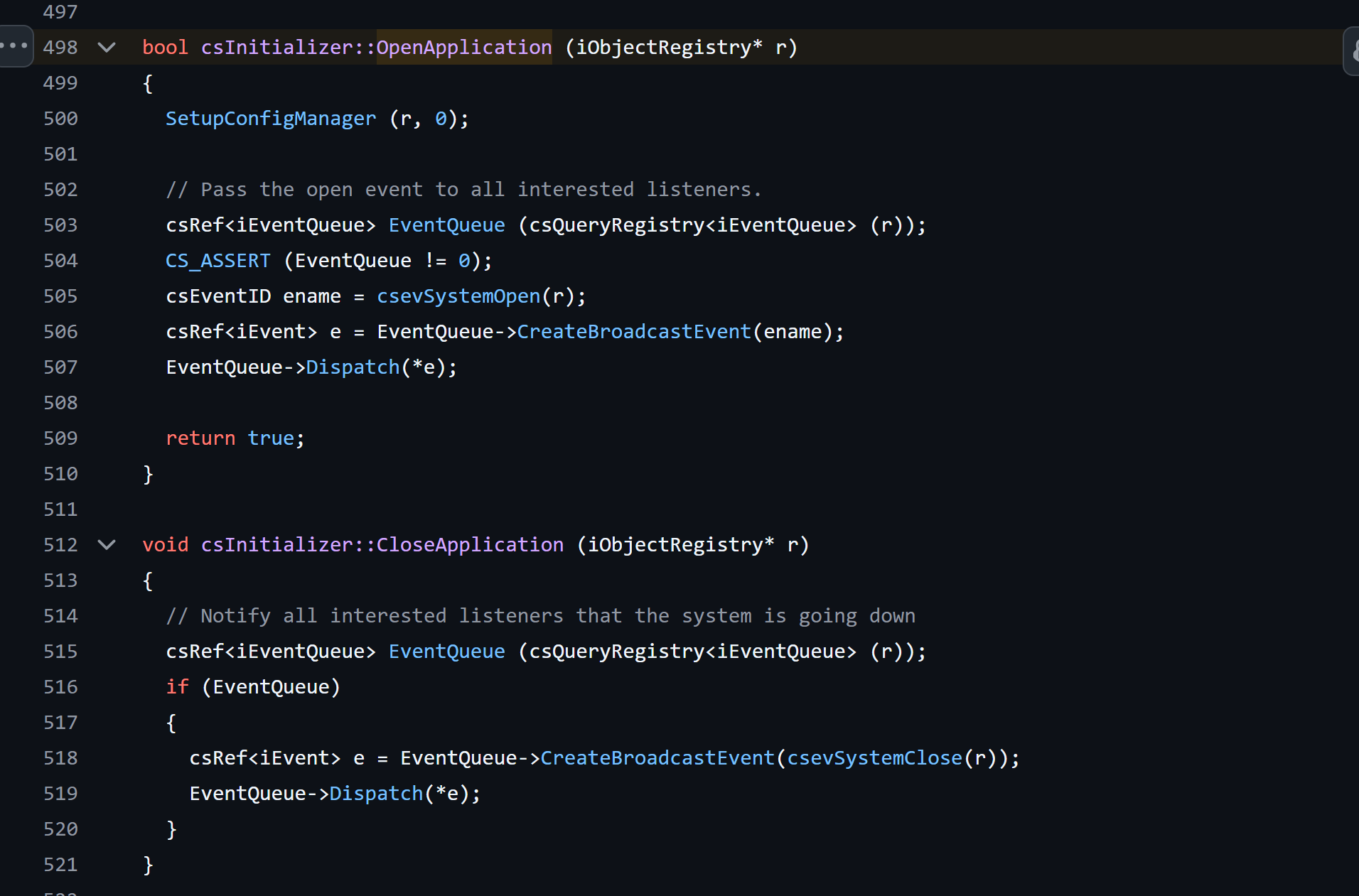Click the partially visible icon at right edge

point(1352,51)
